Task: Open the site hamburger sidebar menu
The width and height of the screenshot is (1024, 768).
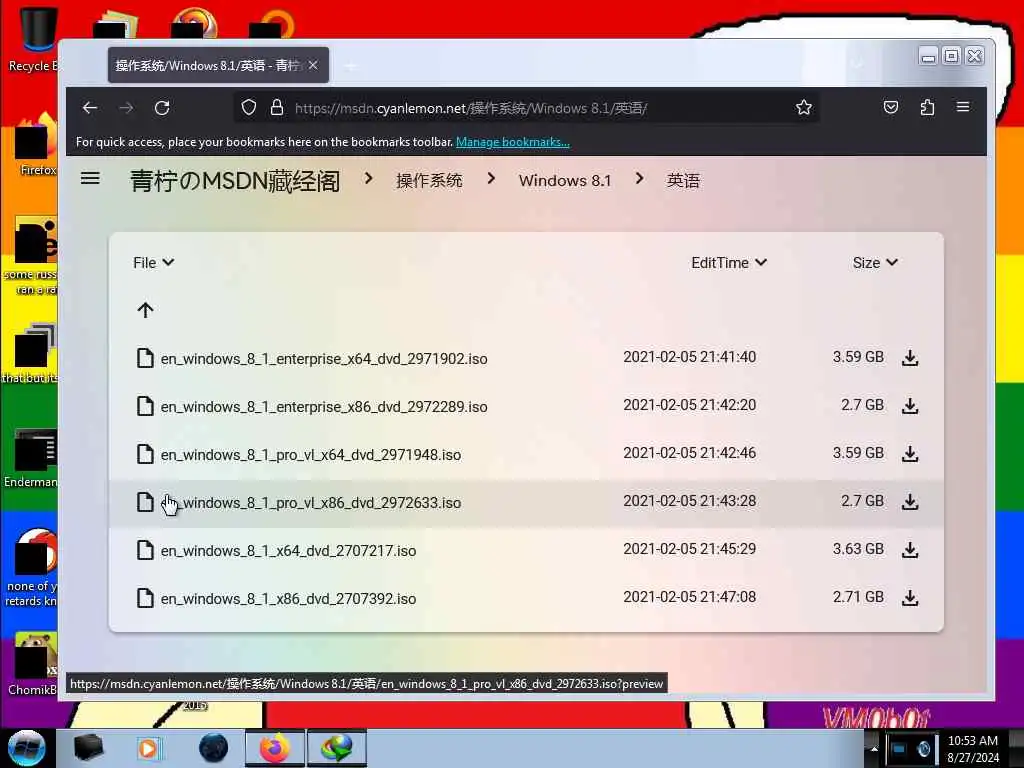Action: point(90,178)
